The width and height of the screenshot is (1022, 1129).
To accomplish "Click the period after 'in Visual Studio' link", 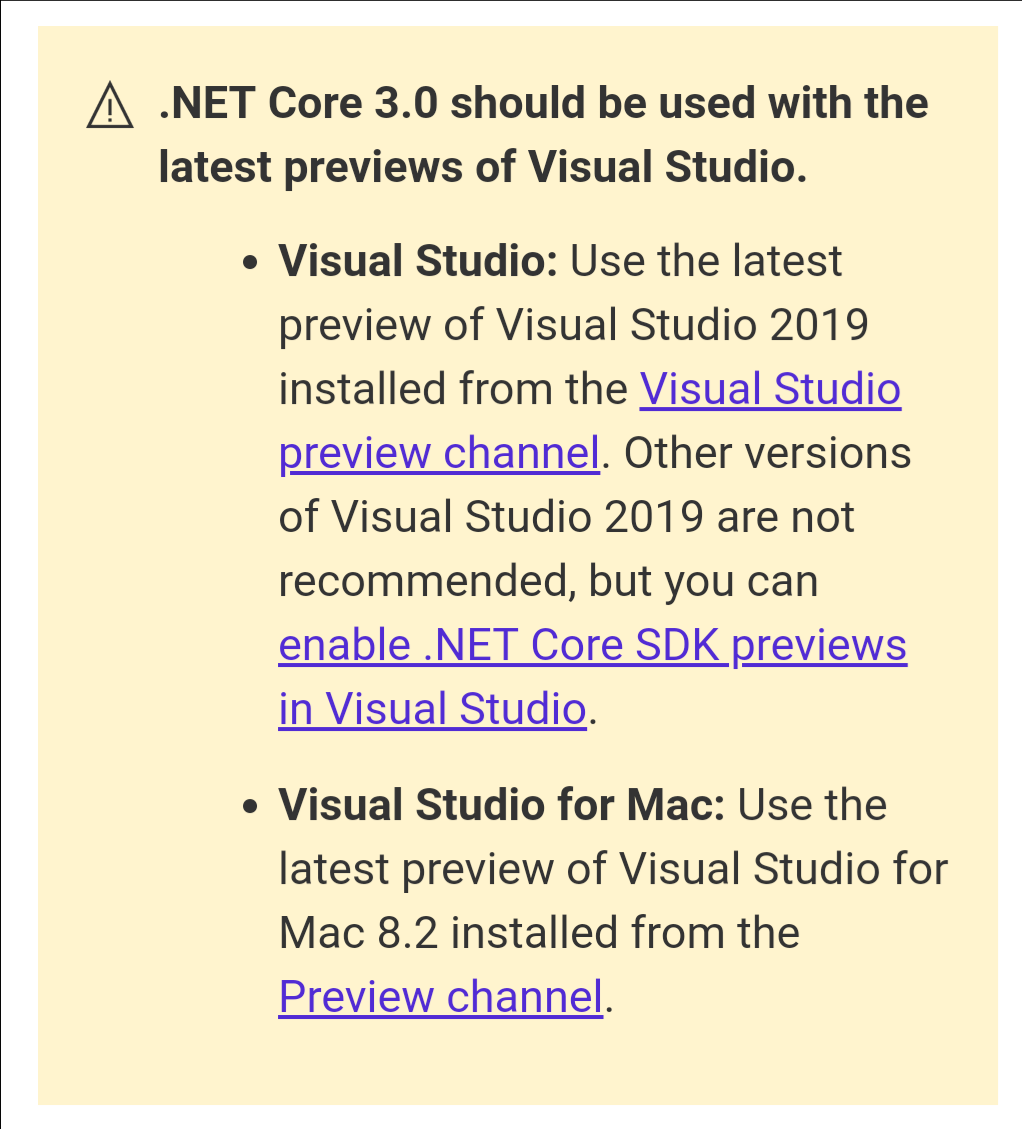I will point(593,712).
